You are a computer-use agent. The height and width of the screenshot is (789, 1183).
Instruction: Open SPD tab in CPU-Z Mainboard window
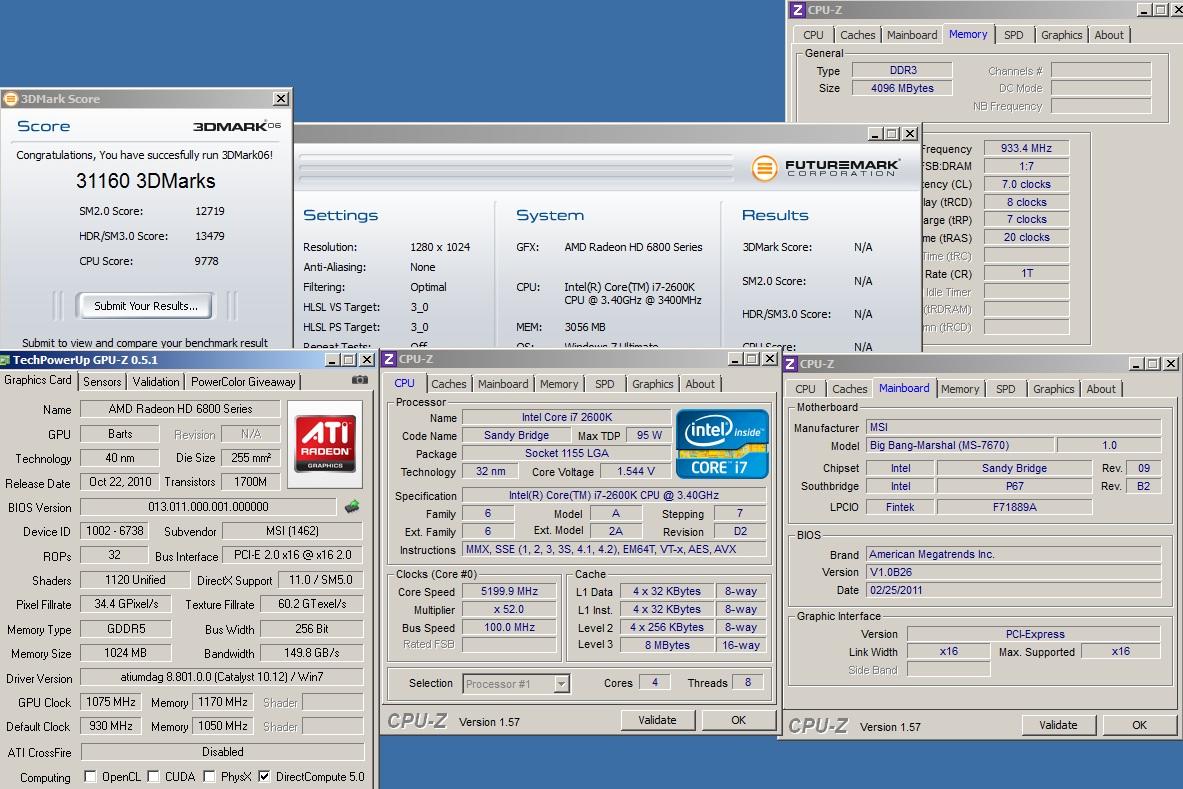(1006, 389)
